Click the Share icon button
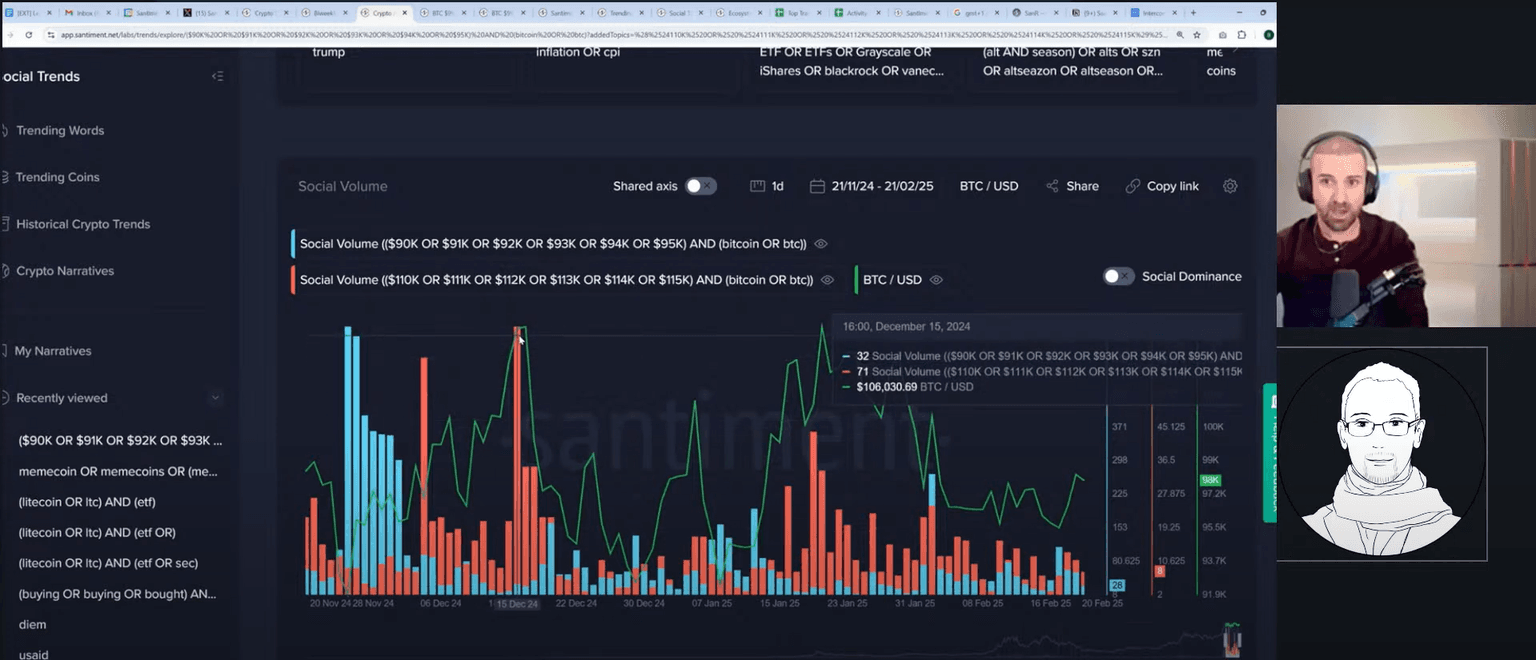Screen dimensions: 1536x660 [1052, 186]
